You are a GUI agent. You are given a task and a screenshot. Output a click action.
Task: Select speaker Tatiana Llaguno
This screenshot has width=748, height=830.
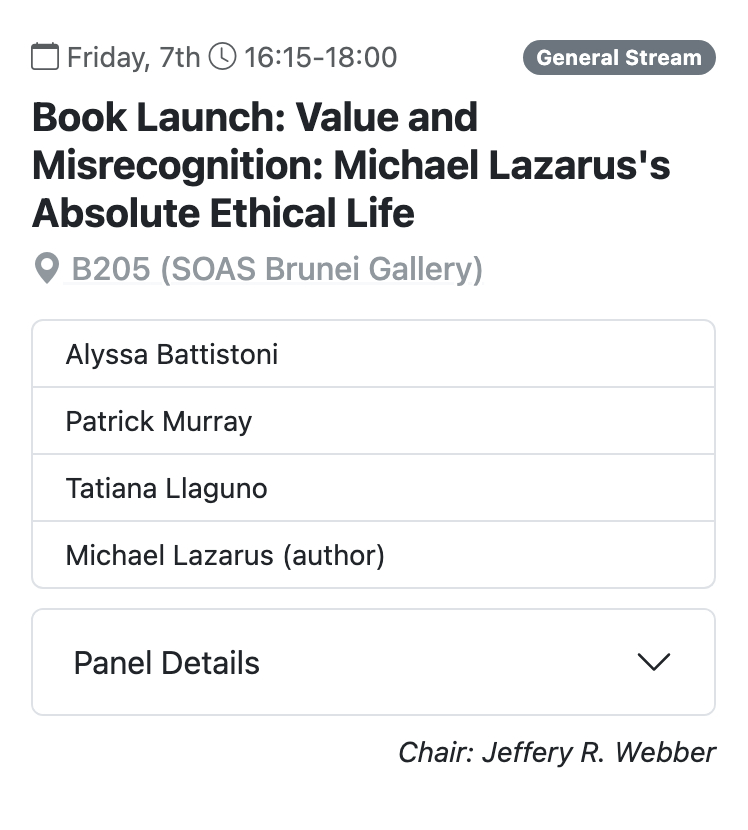pos(167,488)
